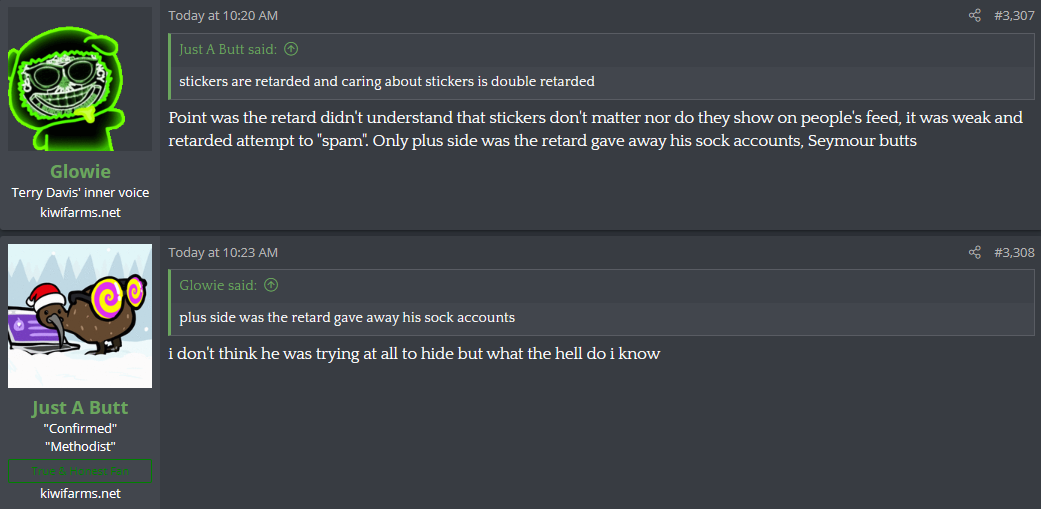
Task: Click the 'Today at 10:23 AM' timestamp
Action: pyautogui.click(x=223, y=252)
